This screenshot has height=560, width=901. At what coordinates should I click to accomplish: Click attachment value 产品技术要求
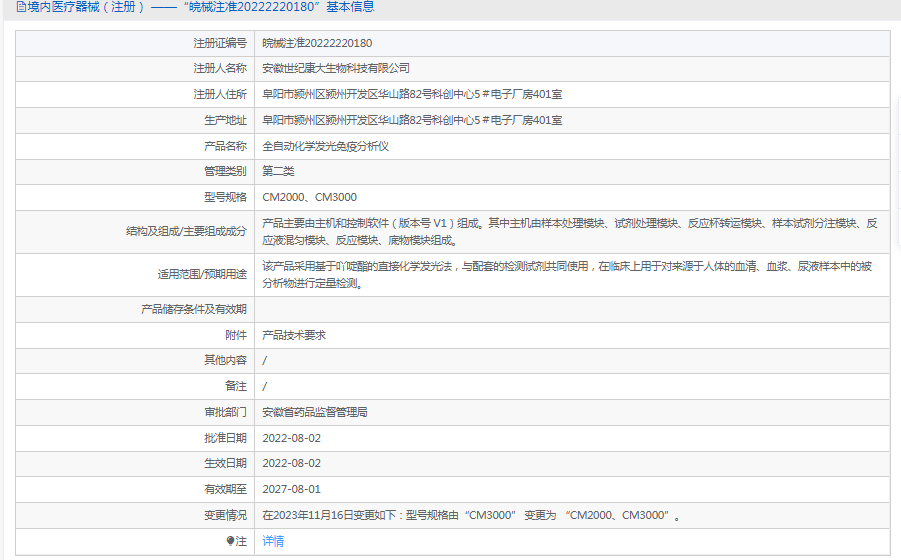click(x=294, y=336)
